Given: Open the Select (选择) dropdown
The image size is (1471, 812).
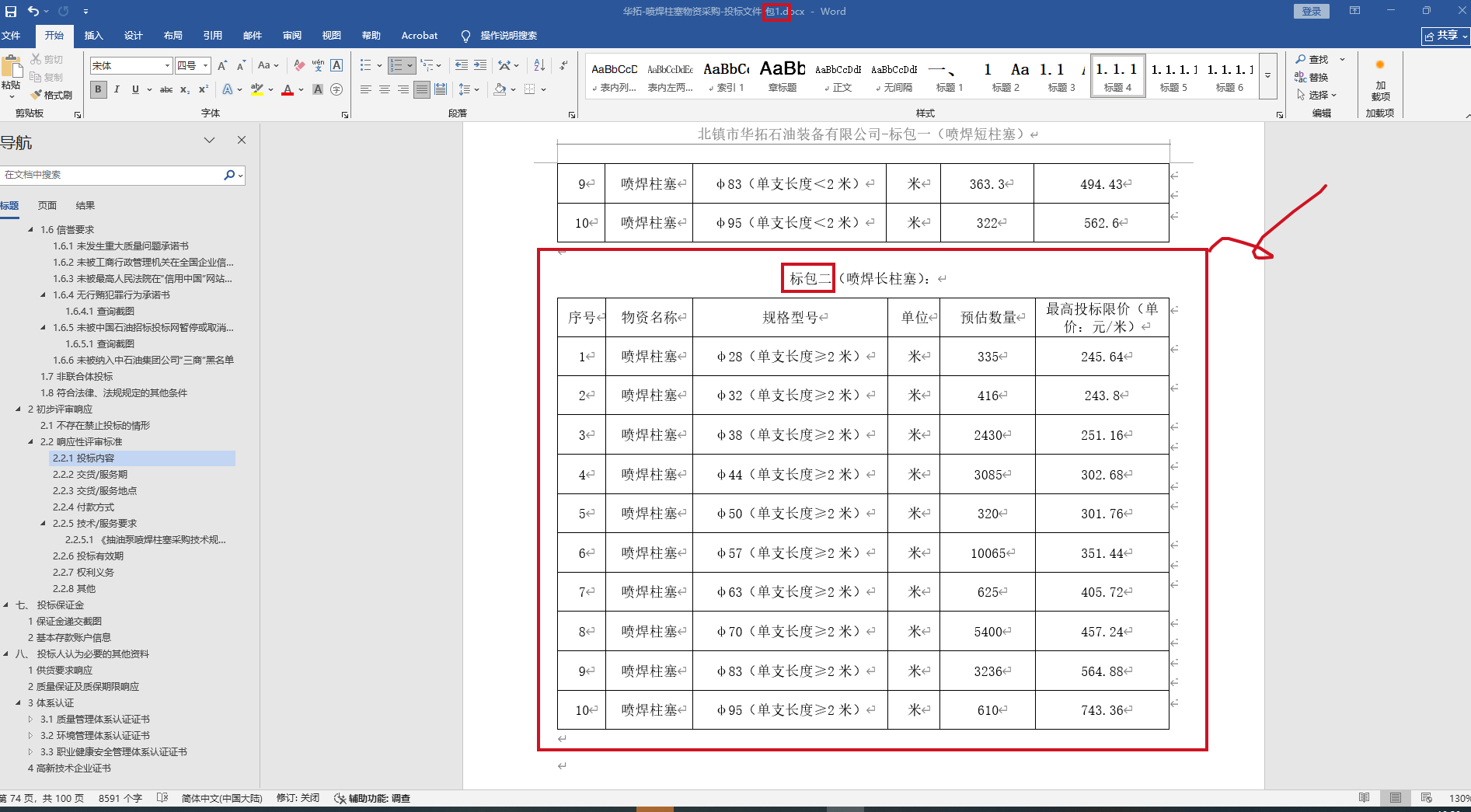Looking at the screenshot, I should tap(1316, 95).
